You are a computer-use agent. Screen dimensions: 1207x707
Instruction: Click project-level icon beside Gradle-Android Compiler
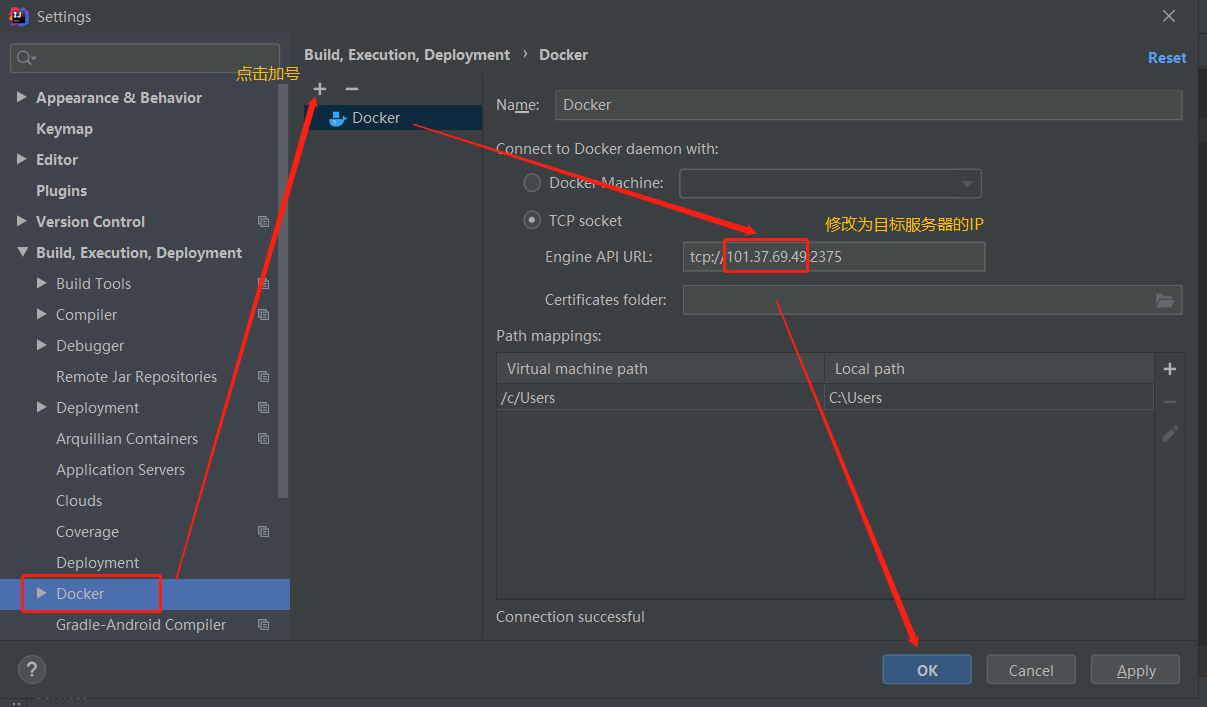tap(263, 625)
